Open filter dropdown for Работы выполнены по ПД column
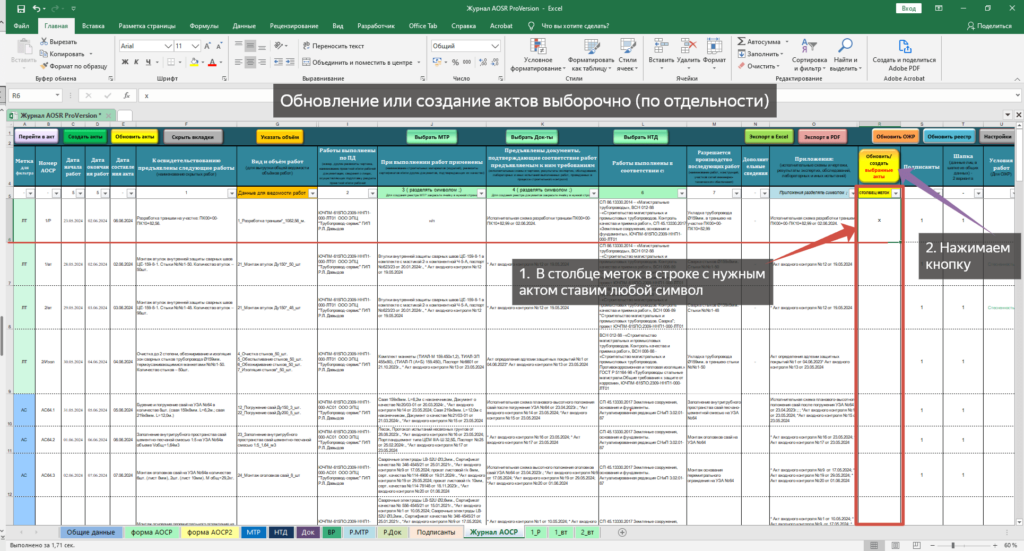1024x551 pixels. click(372, 193)
